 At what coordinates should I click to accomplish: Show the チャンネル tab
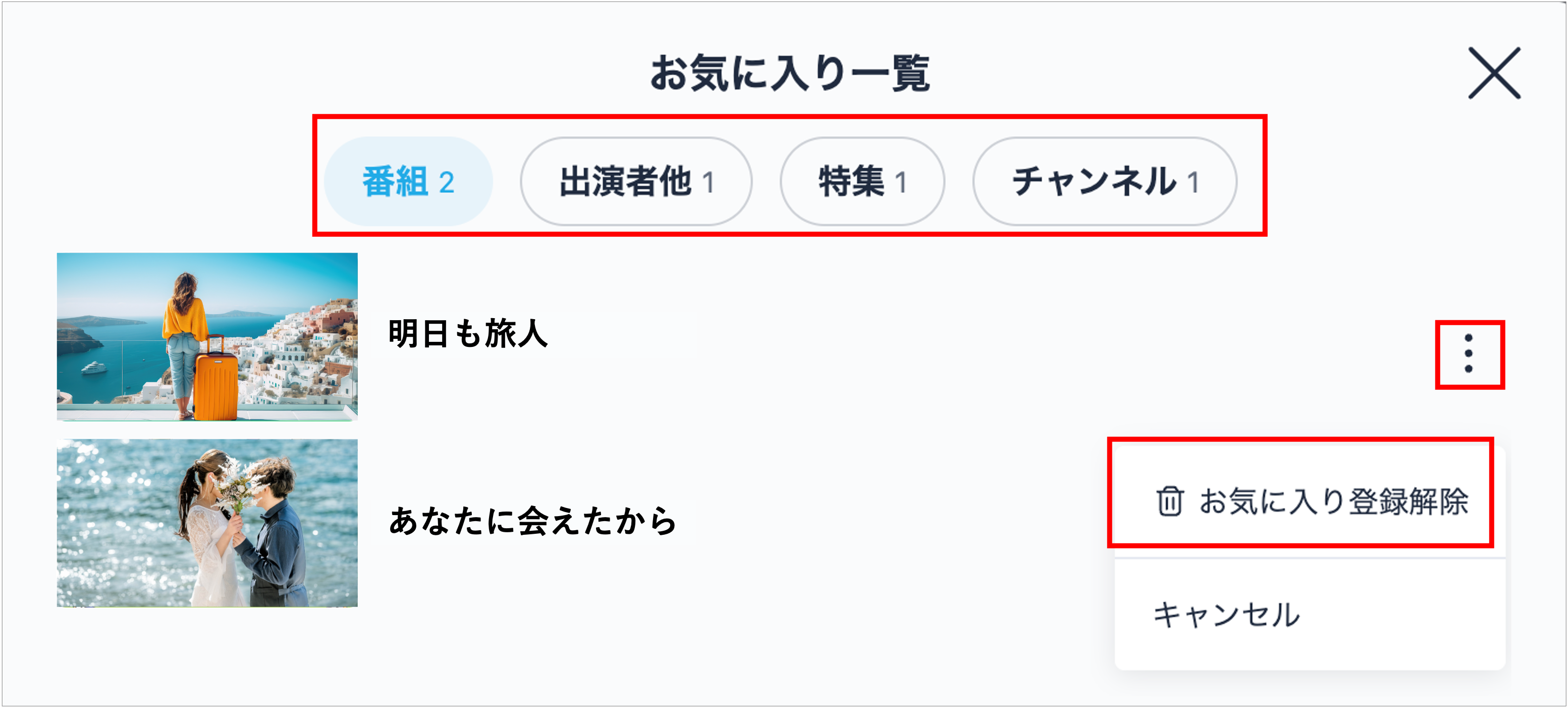point(1104,182)
